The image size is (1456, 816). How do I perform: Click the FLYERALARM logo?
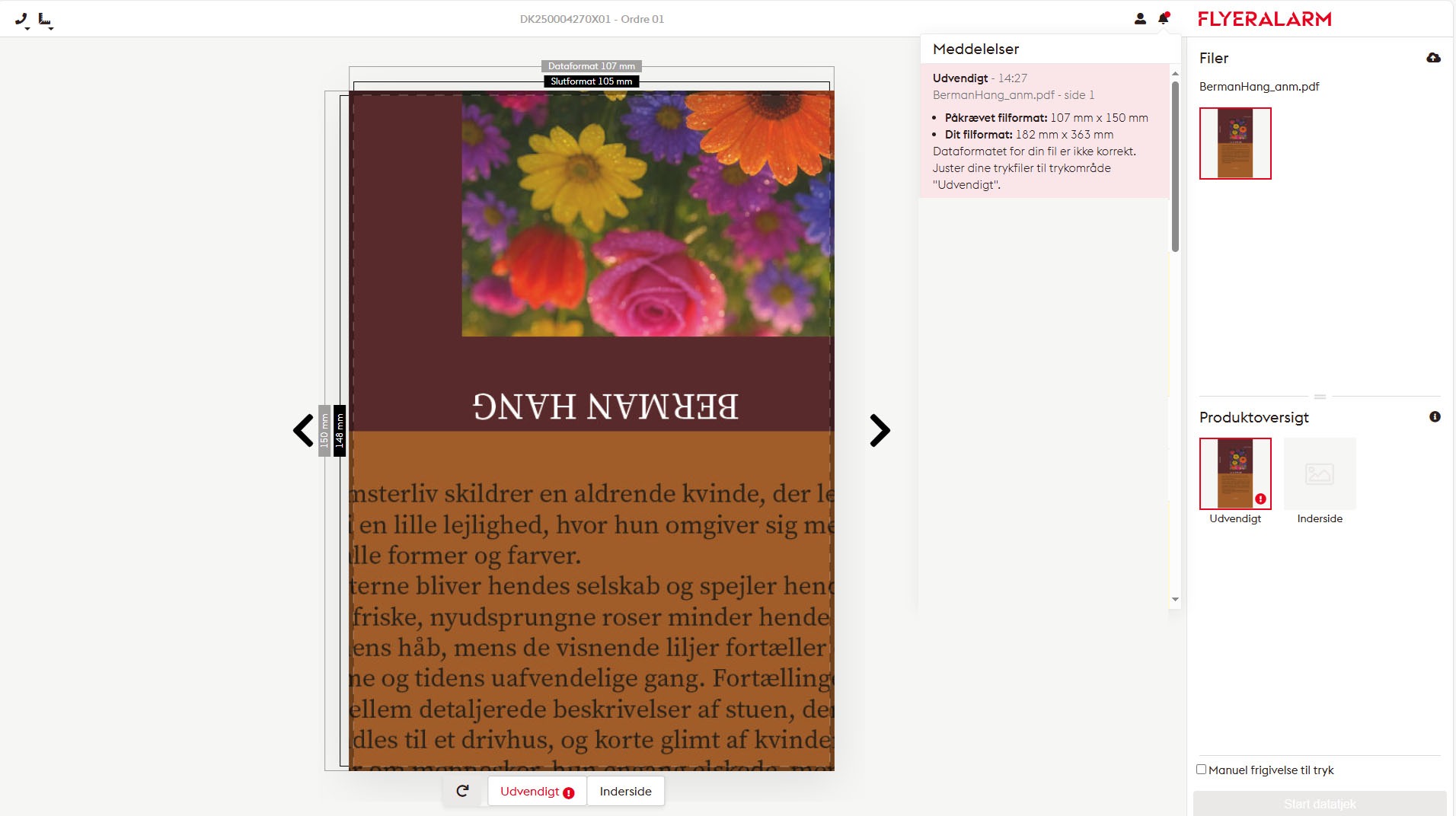click(1264, 19)
